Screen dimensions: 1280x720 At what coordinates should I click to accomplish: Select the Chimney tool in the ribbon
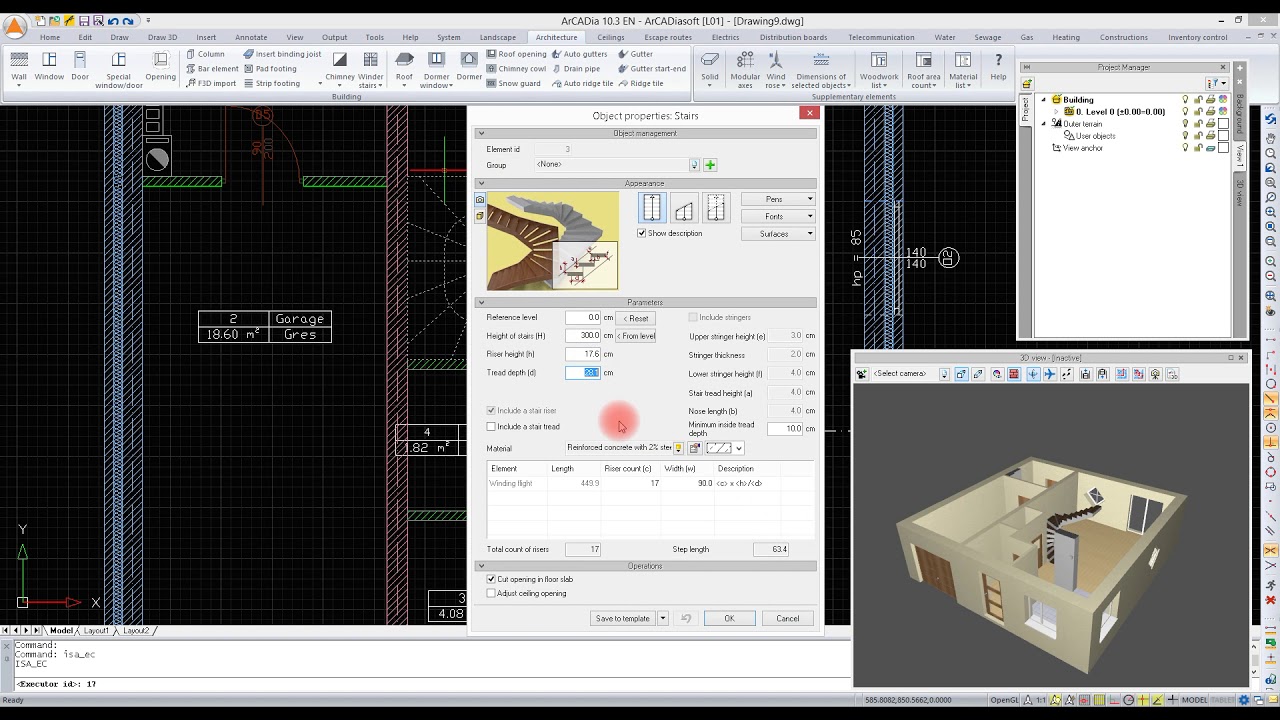(340, 70)
